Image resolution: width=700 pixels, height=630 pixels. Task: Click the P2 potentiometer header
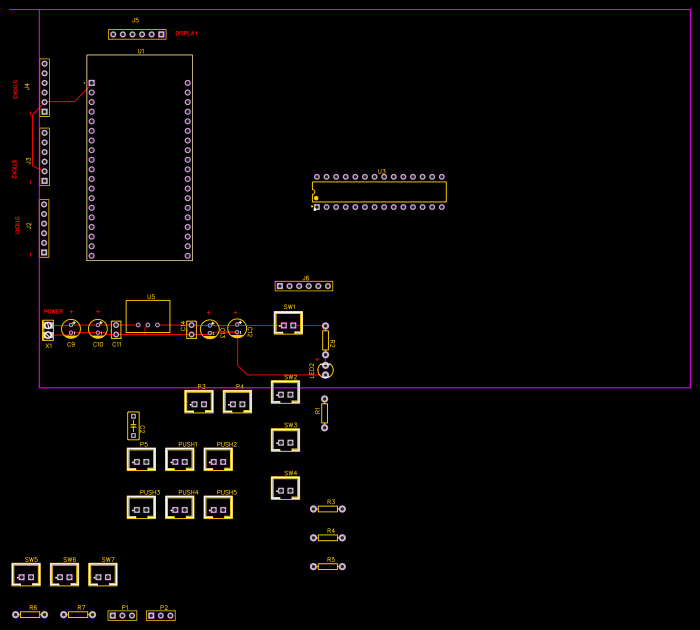[x=161, y=616]
